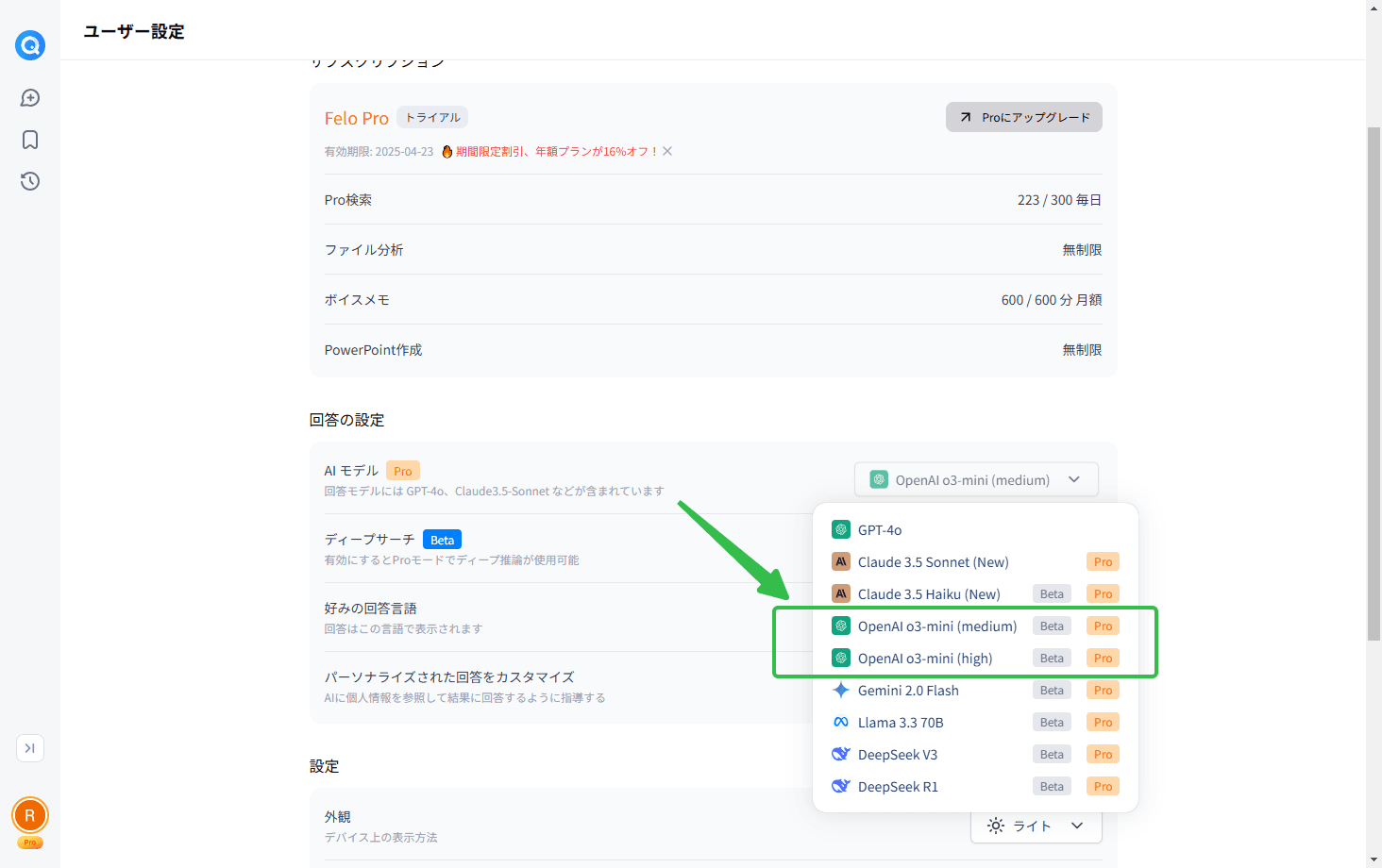Click the Pro検索 row label
1382x868 pixels.
click(348, 200)
